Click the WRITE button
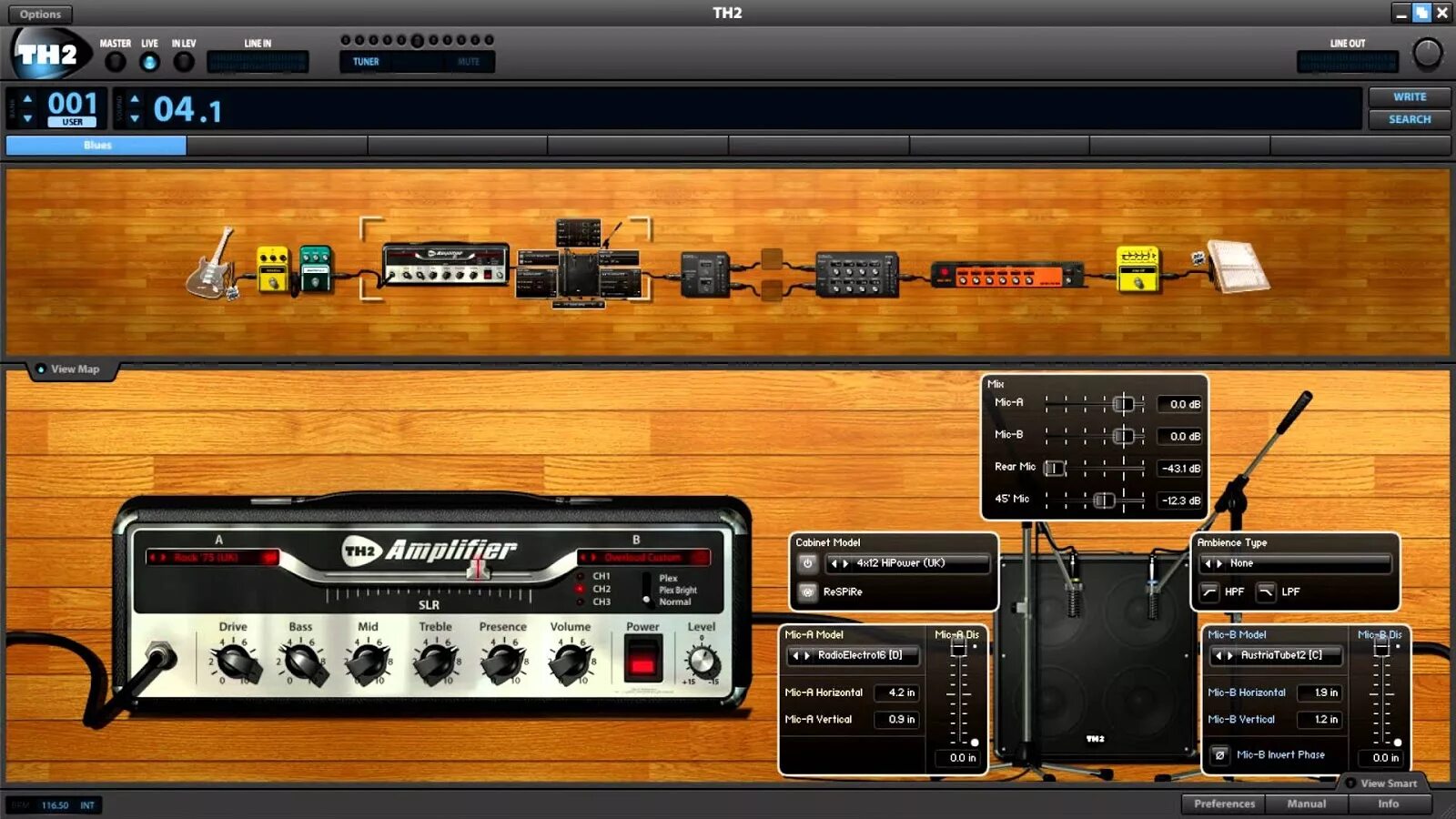 point(1410,97)
